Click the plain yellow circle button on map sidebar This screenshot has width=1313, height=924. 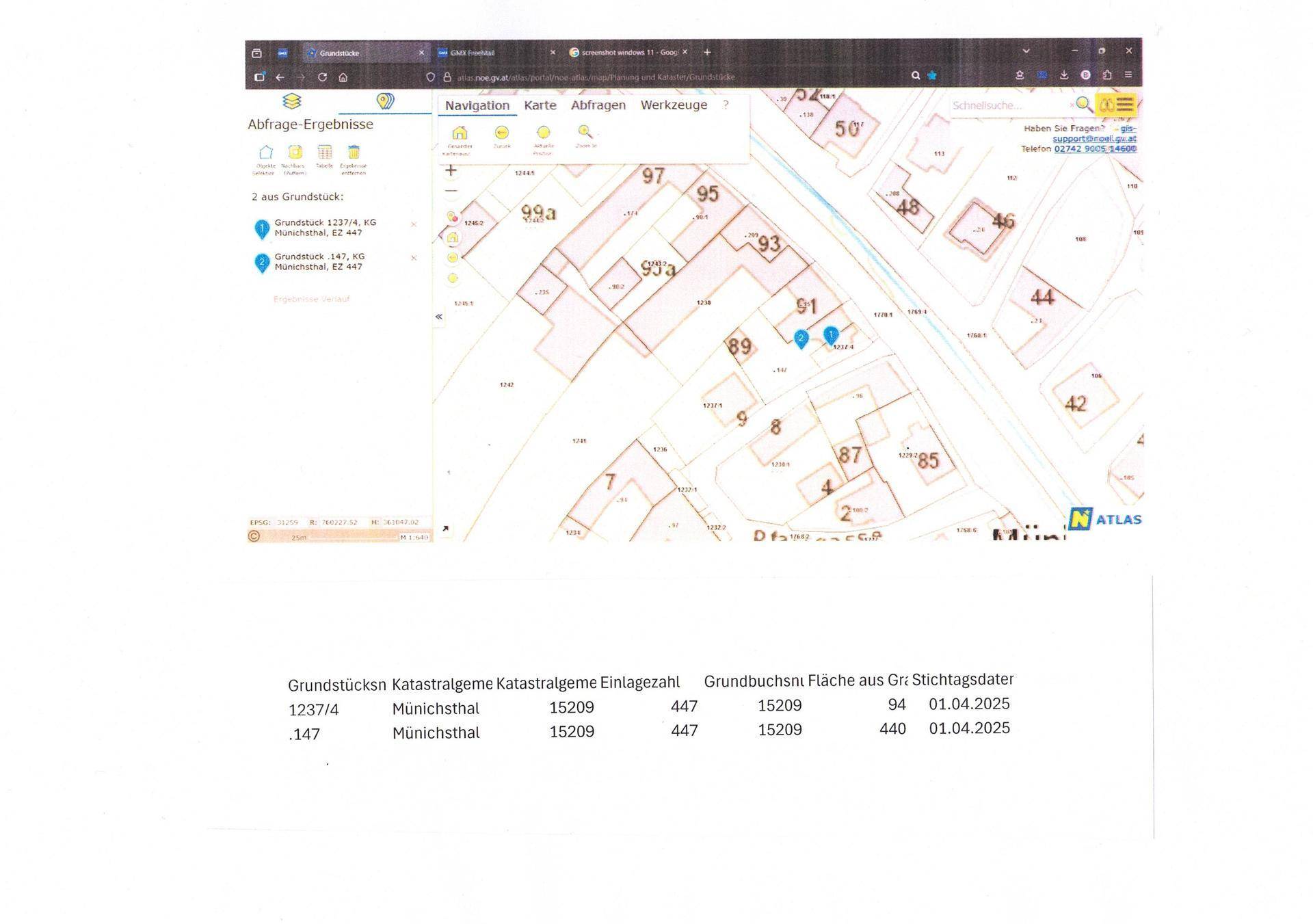pos(452,278)
